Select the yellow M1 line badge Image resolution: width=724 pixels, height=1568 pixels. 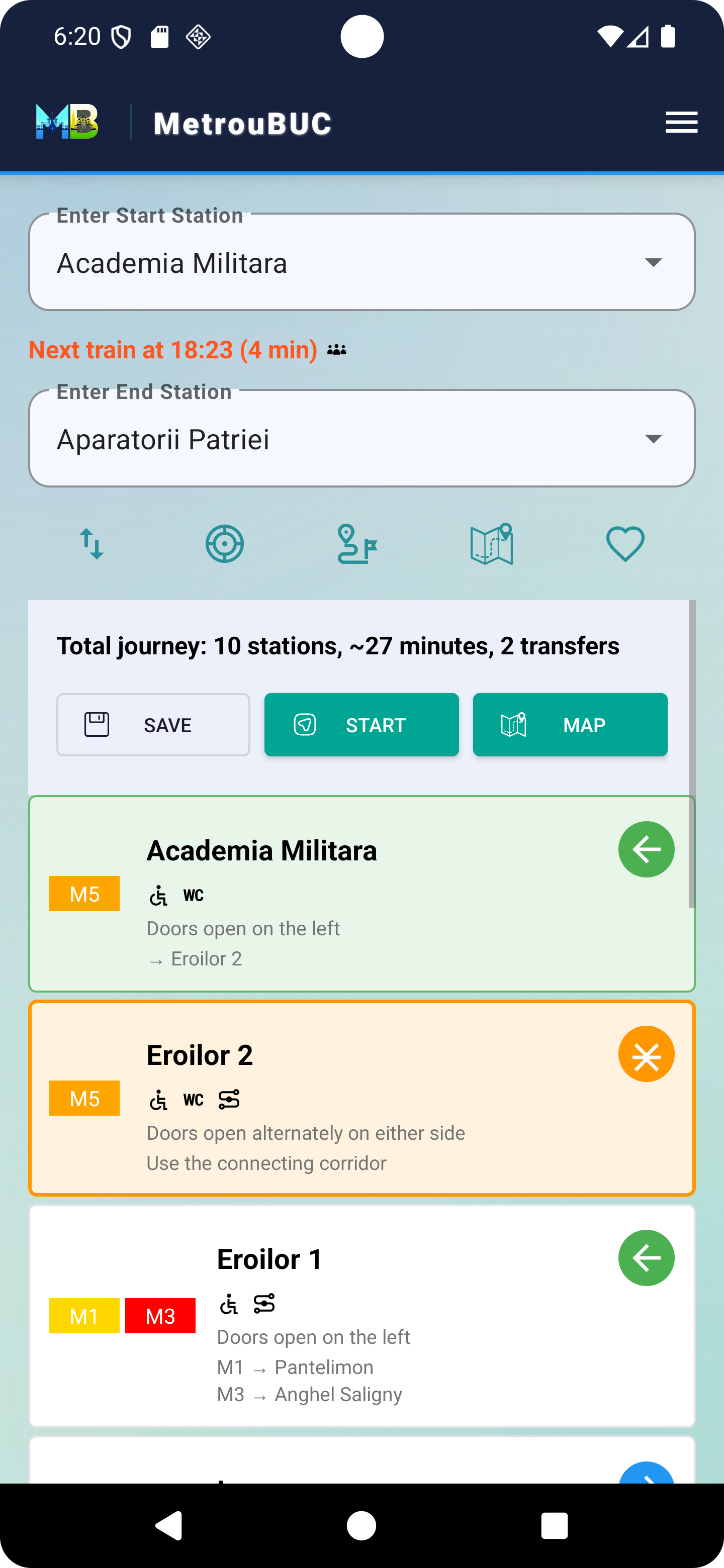tap(84, 1316)
